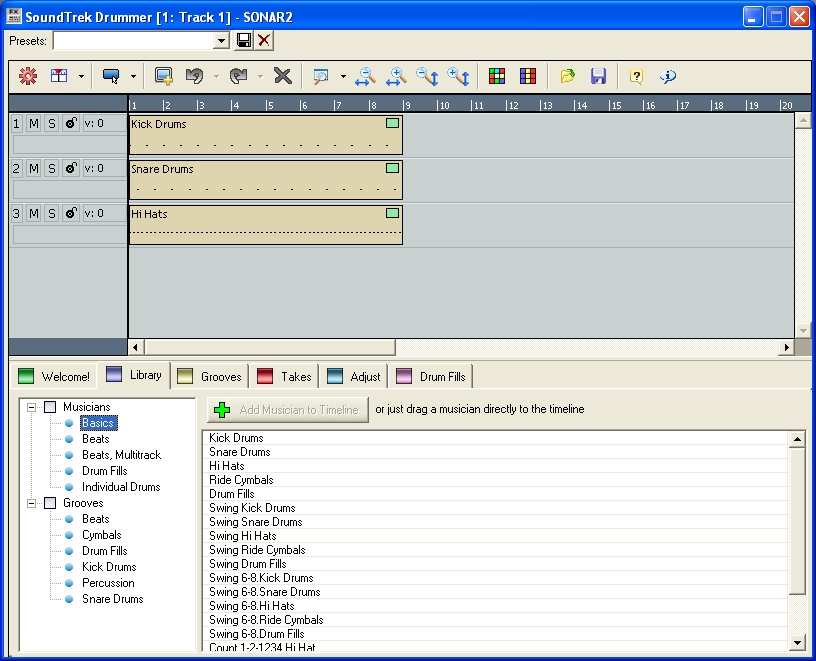Solo track 1 Kick Drums
Viewport: 816px width, 661px height.
[52, 124]
